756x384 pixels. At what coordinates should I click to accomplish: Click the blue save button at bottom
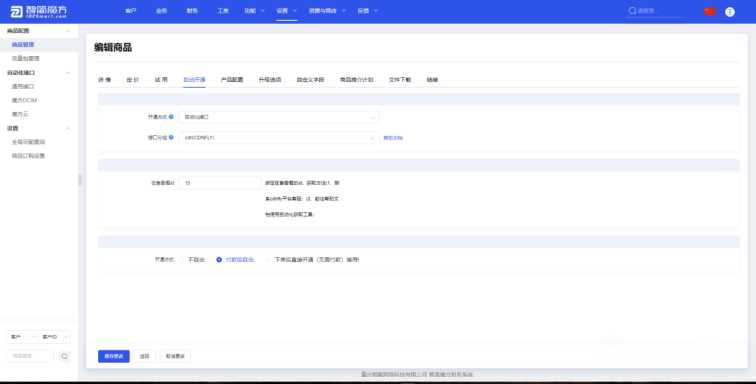click(114, 356)
